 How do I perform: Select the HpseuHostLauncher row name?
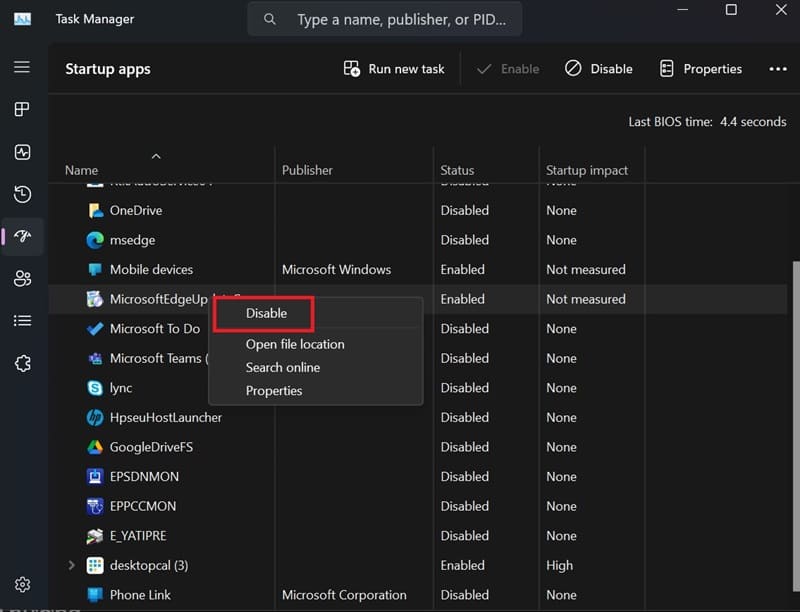[x=166, y=417]
